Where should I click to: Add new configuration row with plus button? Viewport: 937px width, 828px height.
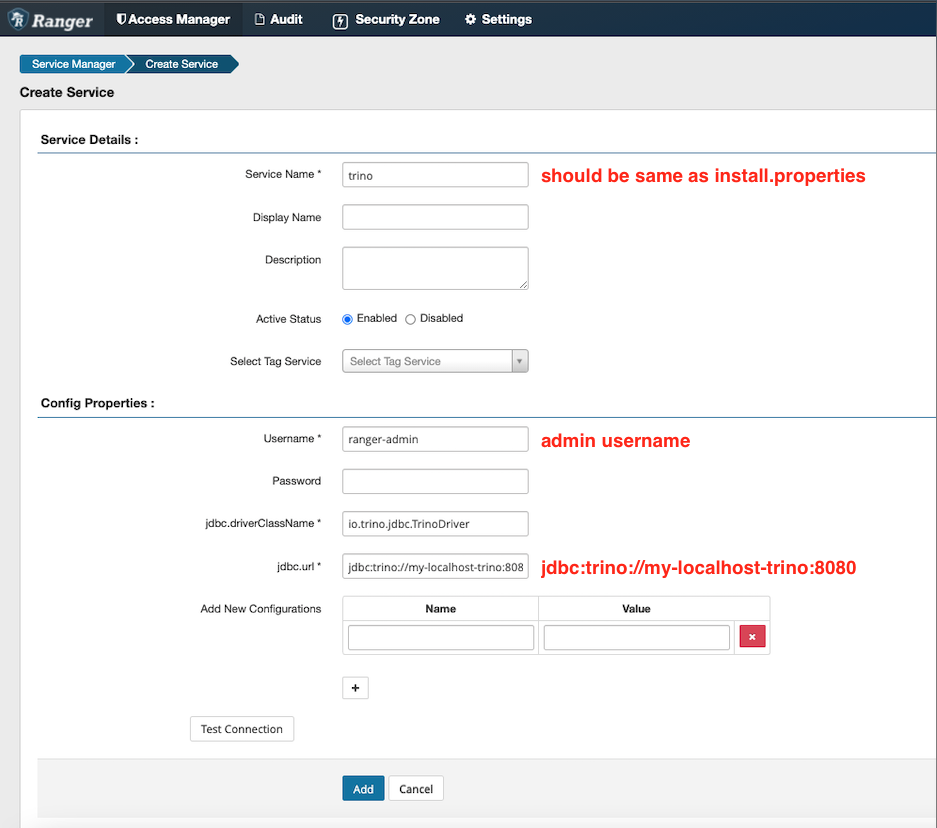pos(355,688)
